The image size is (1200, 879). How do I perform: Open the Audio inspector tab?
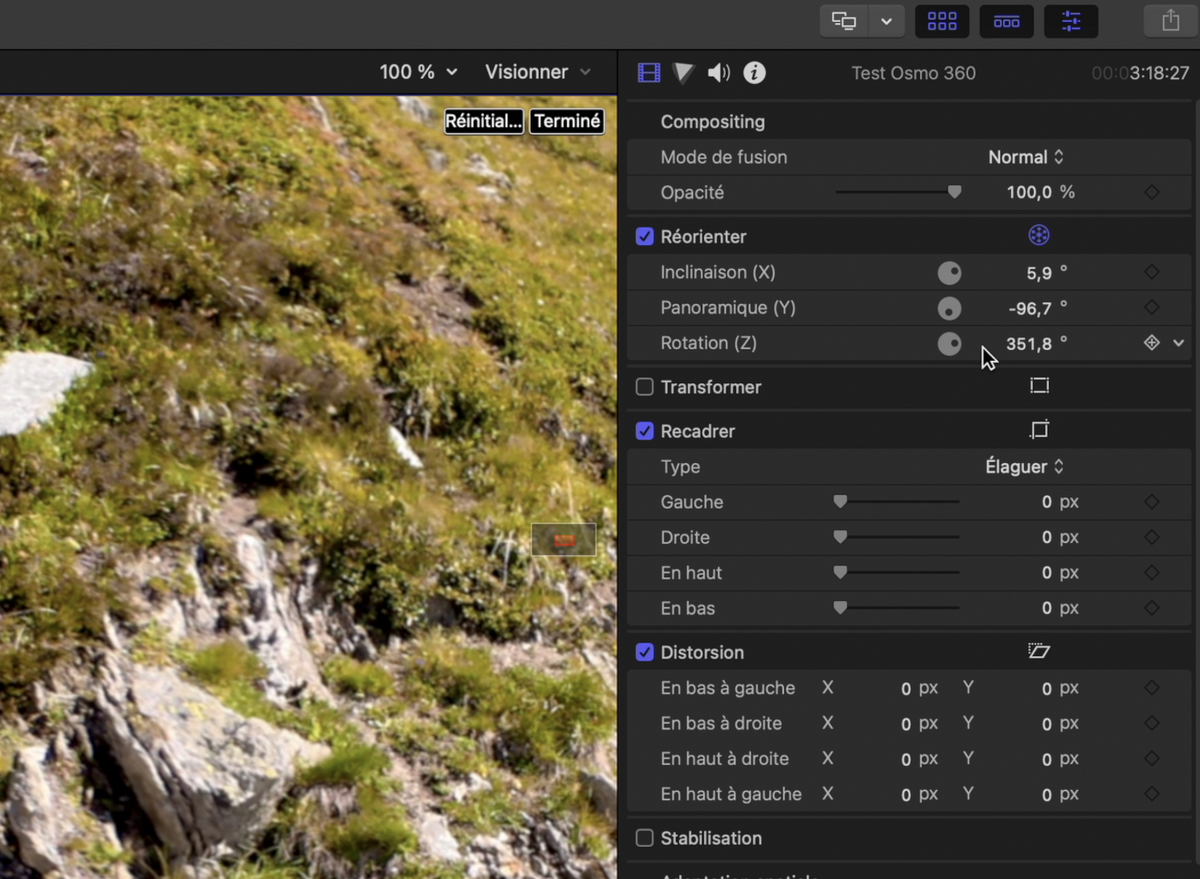click(x=718, y=72)
